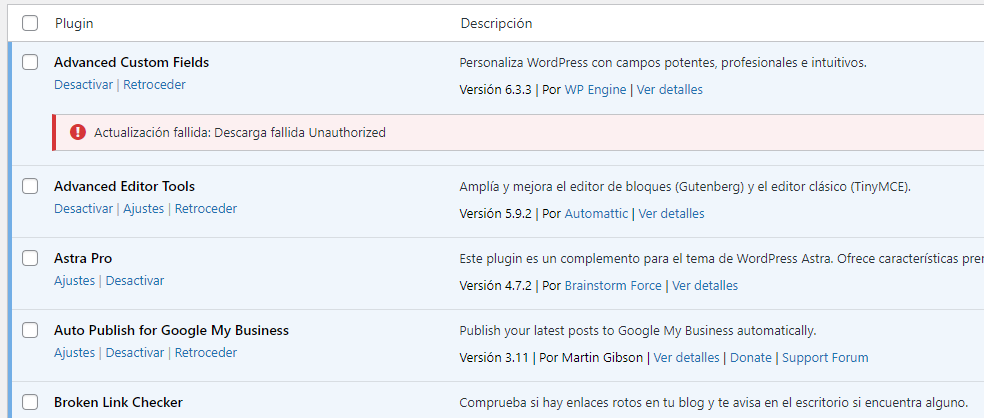
Task: Click the Astra Pro description starting 'Este plugin es un complemento'
Action: pos(722,259)
